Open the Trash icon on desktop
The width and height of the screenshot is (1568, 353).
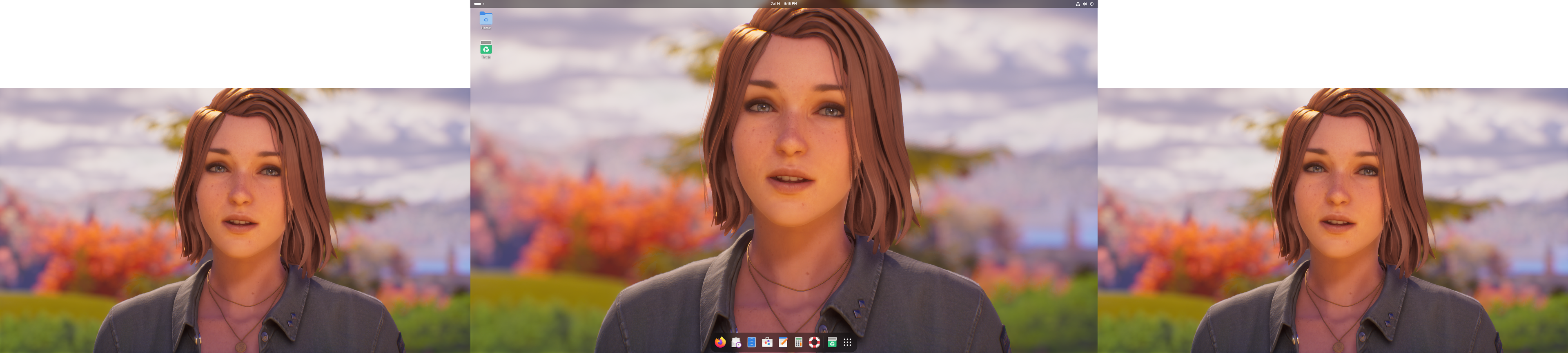click(486, 49)
